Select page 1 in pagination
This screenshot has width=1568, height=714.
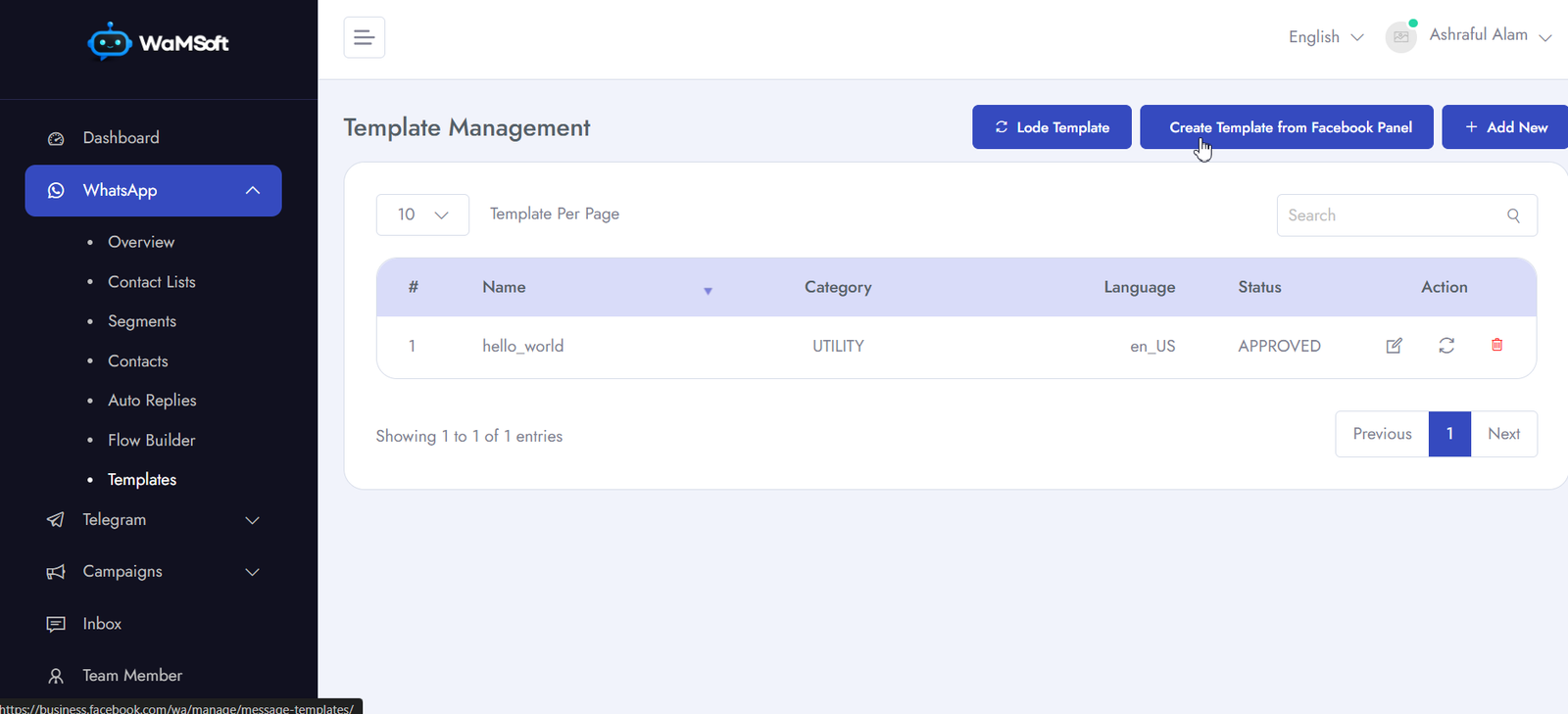pyautogui.click(x=1449, y=434)
